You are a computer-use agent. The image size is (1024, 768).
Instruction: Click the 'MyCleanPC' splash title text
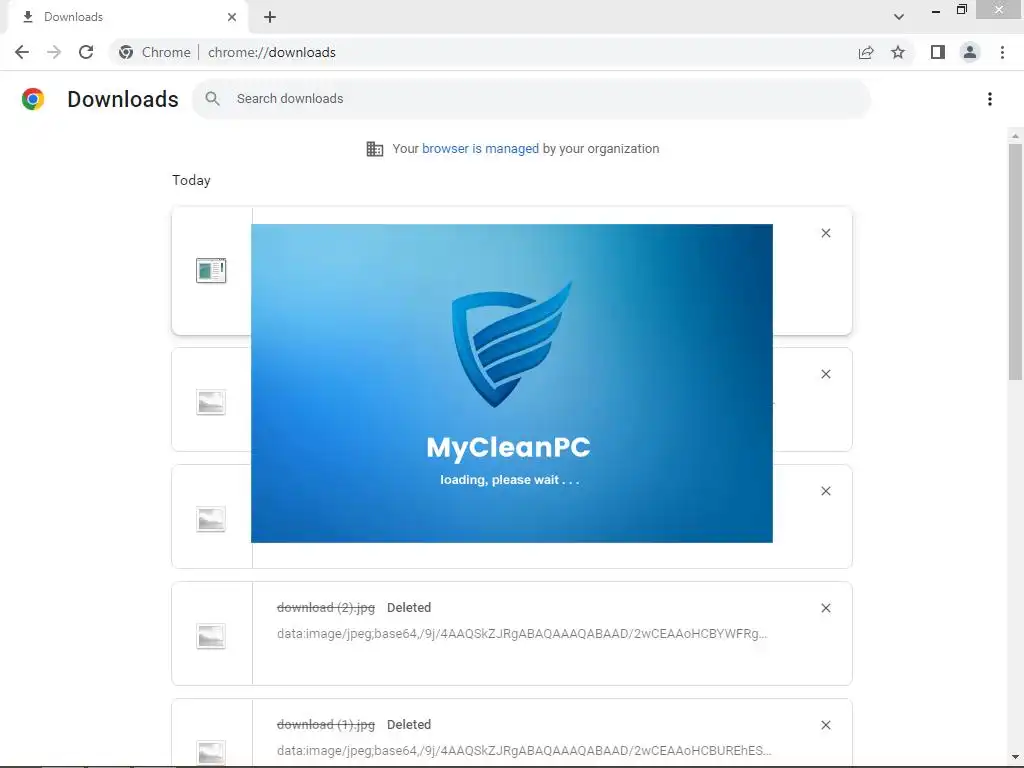coord(508,447)
